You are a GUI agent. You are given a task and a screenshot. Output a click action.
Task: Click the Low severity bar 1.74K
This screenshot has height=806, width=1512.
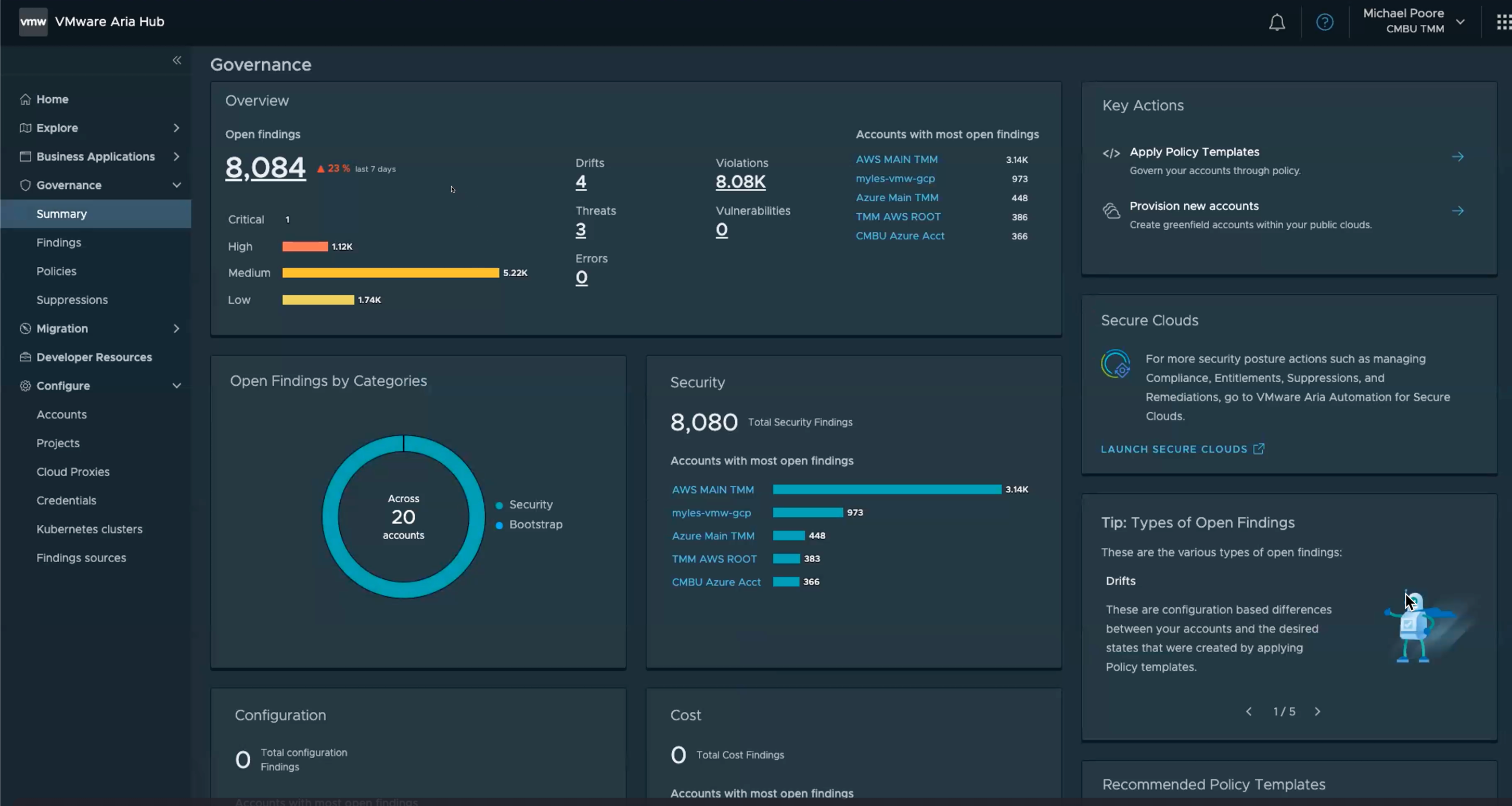(x=318, y=300)
